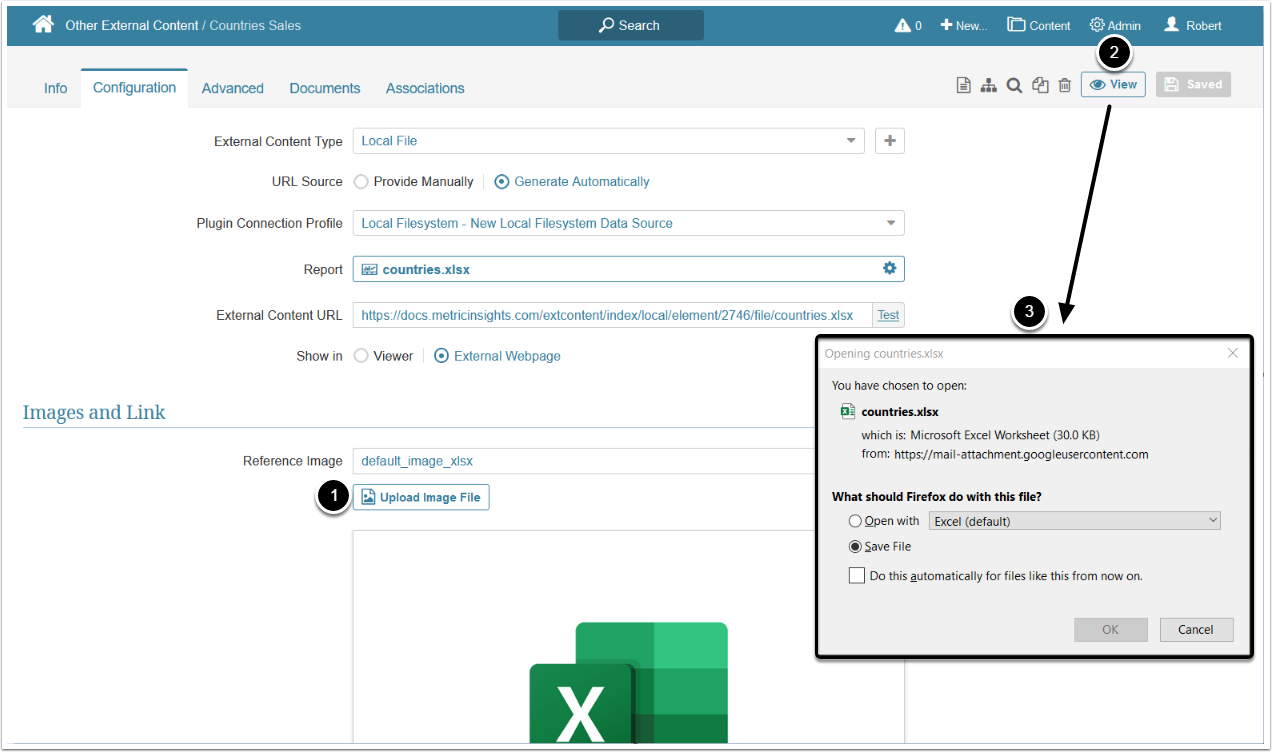Open the Content menu
The height and width of the screenshot is (752, 1272).
[1039, 25]
